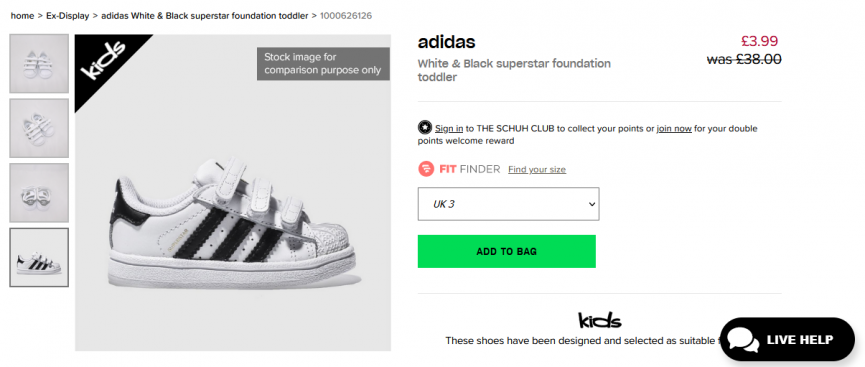865x367 pixels.
Task: Expand the UK 3 size dropdown arrow
Action: [592, 204]
